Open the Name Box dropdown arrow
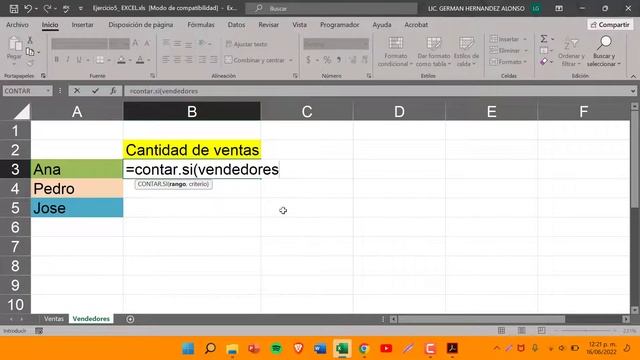Screen dimensions: 640x360 tap(48, 91)
